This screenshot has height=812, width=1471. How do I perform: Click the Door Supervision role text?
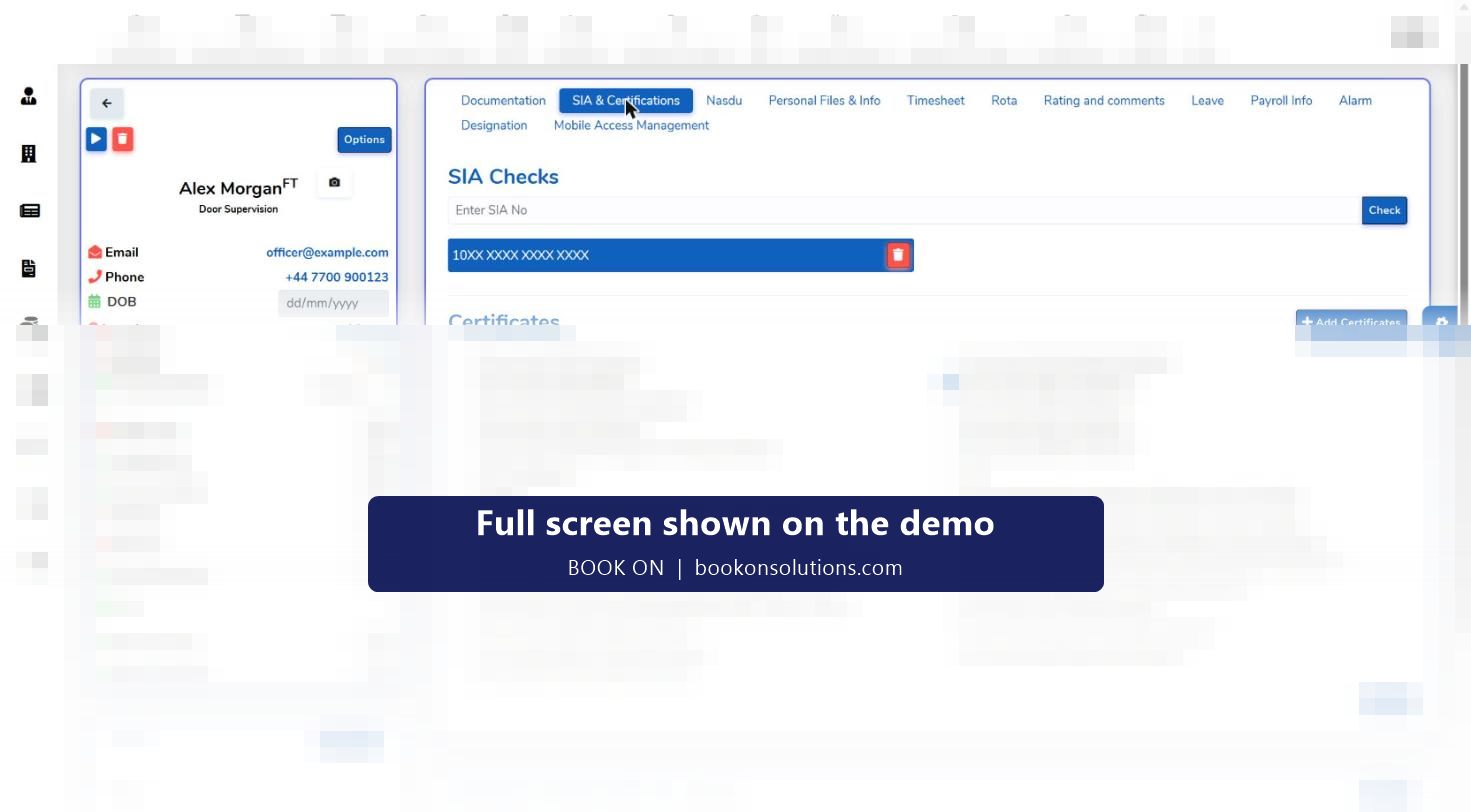(x=239, y=209)
